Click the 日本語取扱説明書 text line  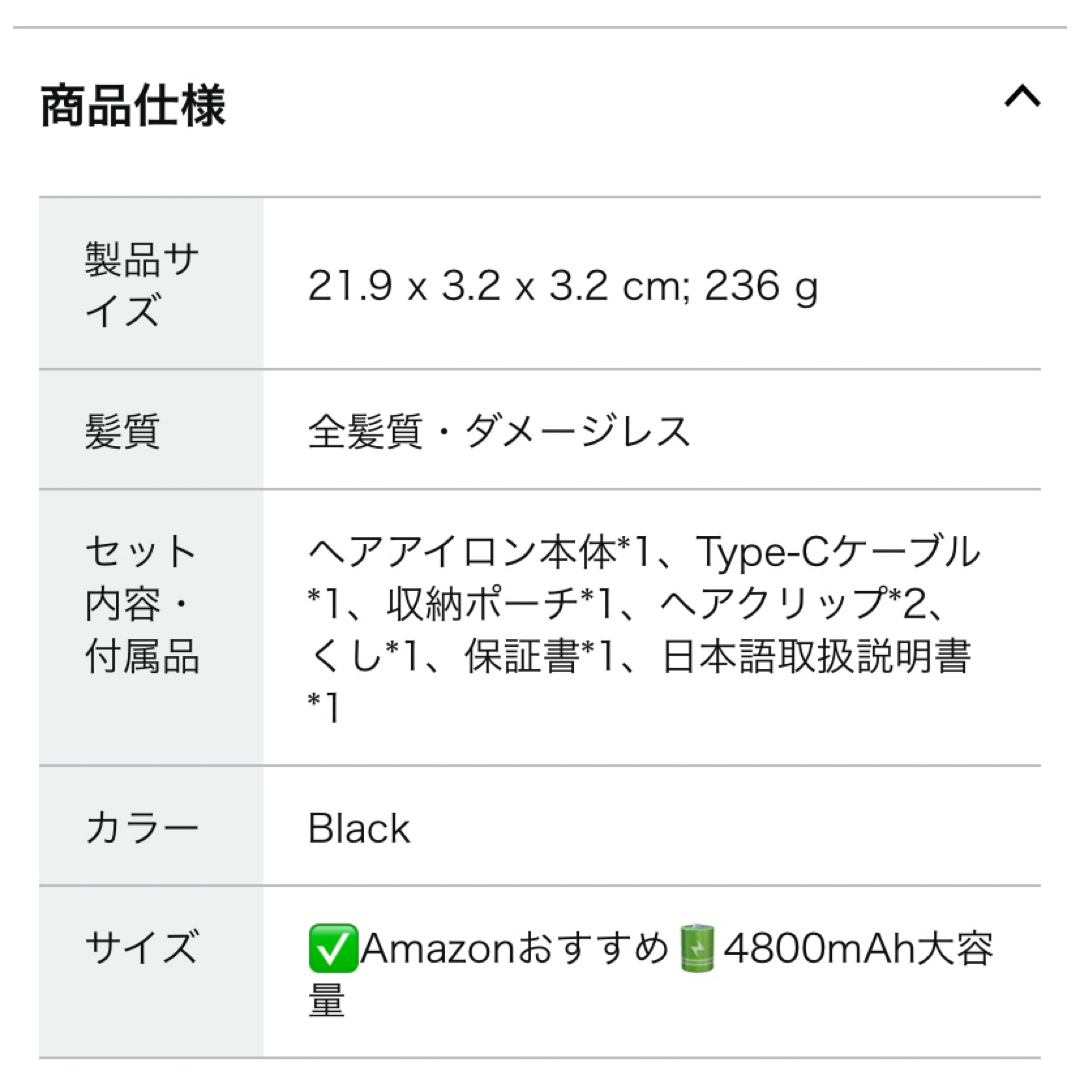point(816,656)
